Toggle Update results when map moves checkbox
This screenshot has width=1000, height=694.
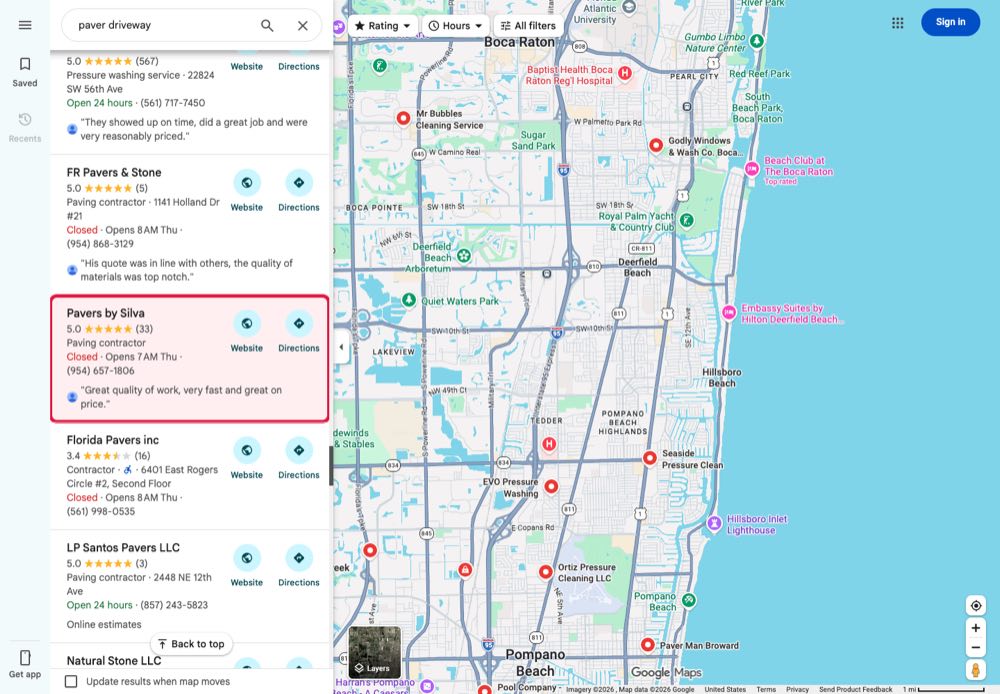coord(71,682)
